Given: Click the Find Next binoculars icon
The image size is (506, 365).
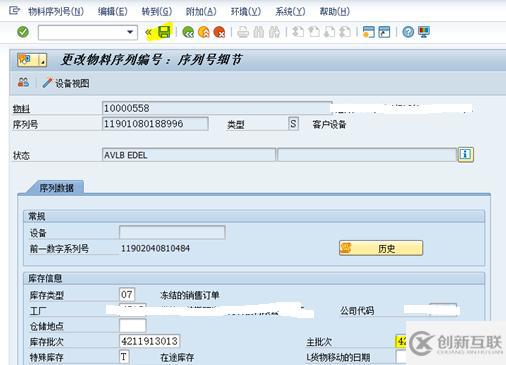Looking at the screenshot, I should (x=274, y=32).
